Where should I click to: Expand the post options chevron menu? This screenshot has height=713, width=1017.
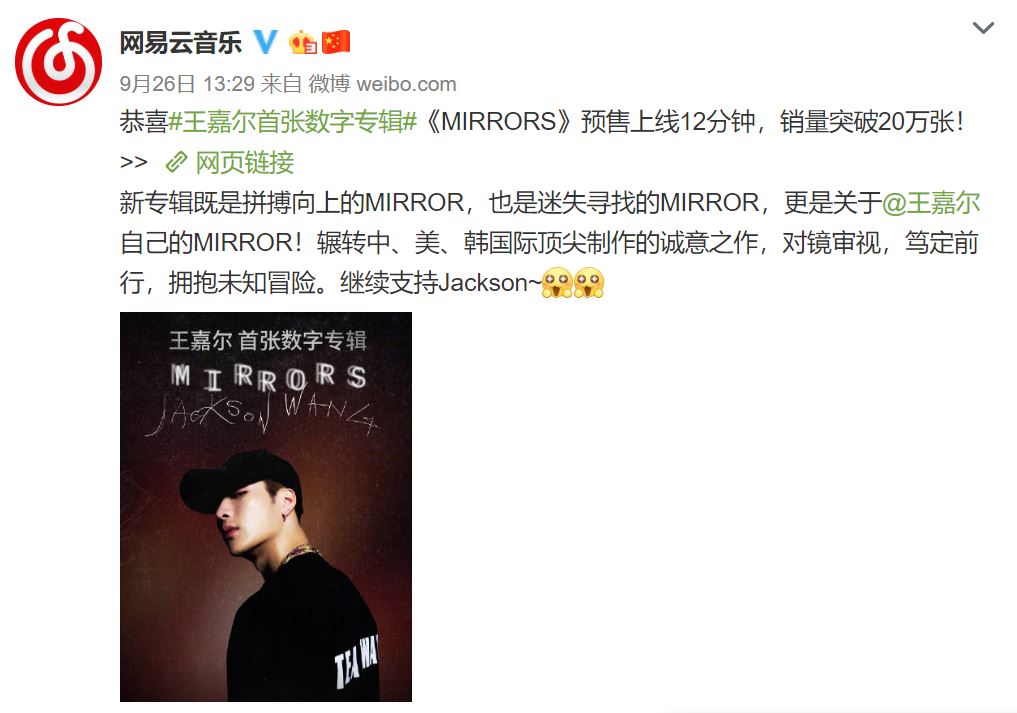(x=983, y=27)
